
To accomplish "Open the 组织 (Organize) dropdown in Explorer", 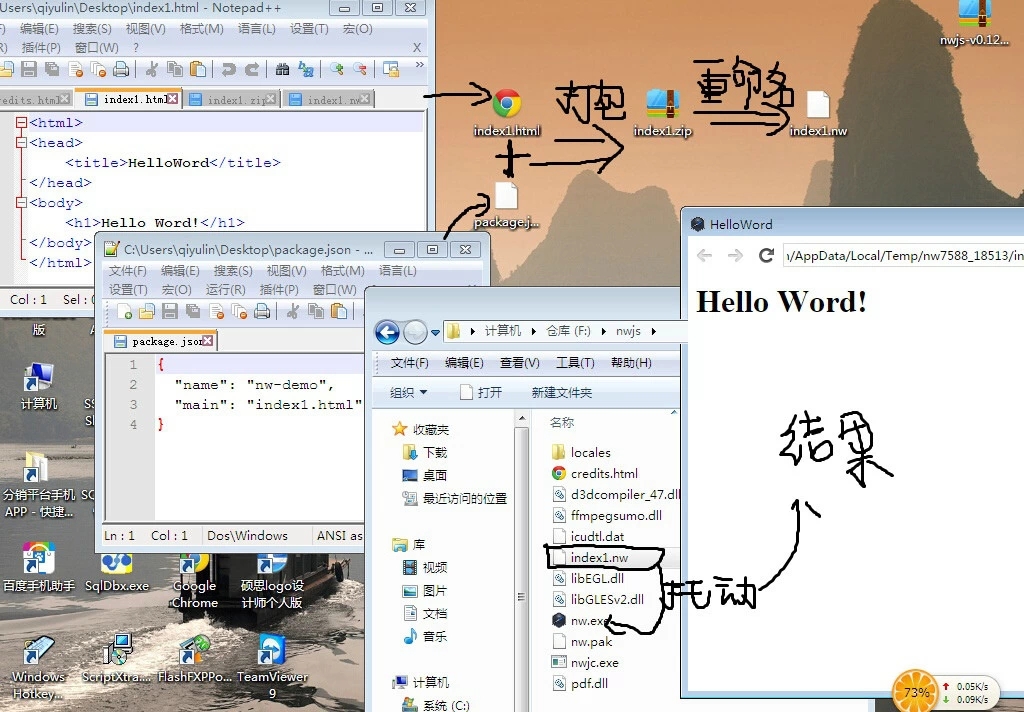I will (x=407, y=392).
